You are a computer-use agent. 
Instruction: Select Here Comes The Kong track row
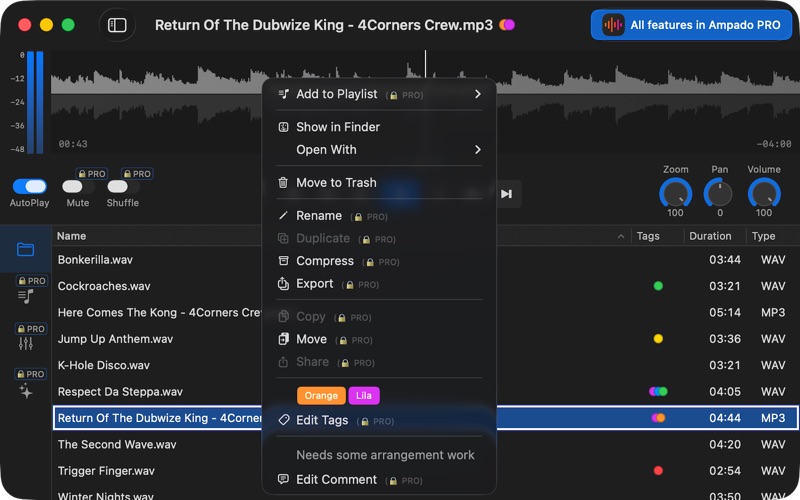click(426, 312)
